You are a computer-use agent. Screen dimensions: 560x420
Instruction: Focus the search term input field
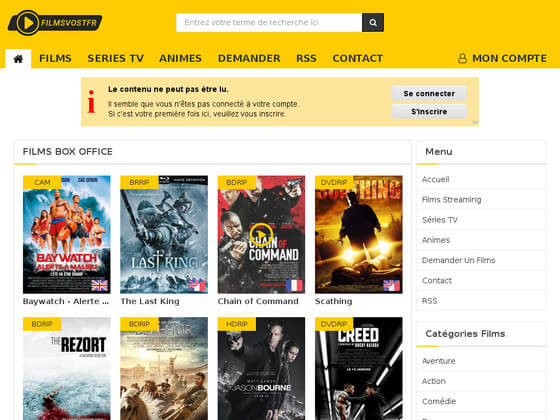click(269, 22)
